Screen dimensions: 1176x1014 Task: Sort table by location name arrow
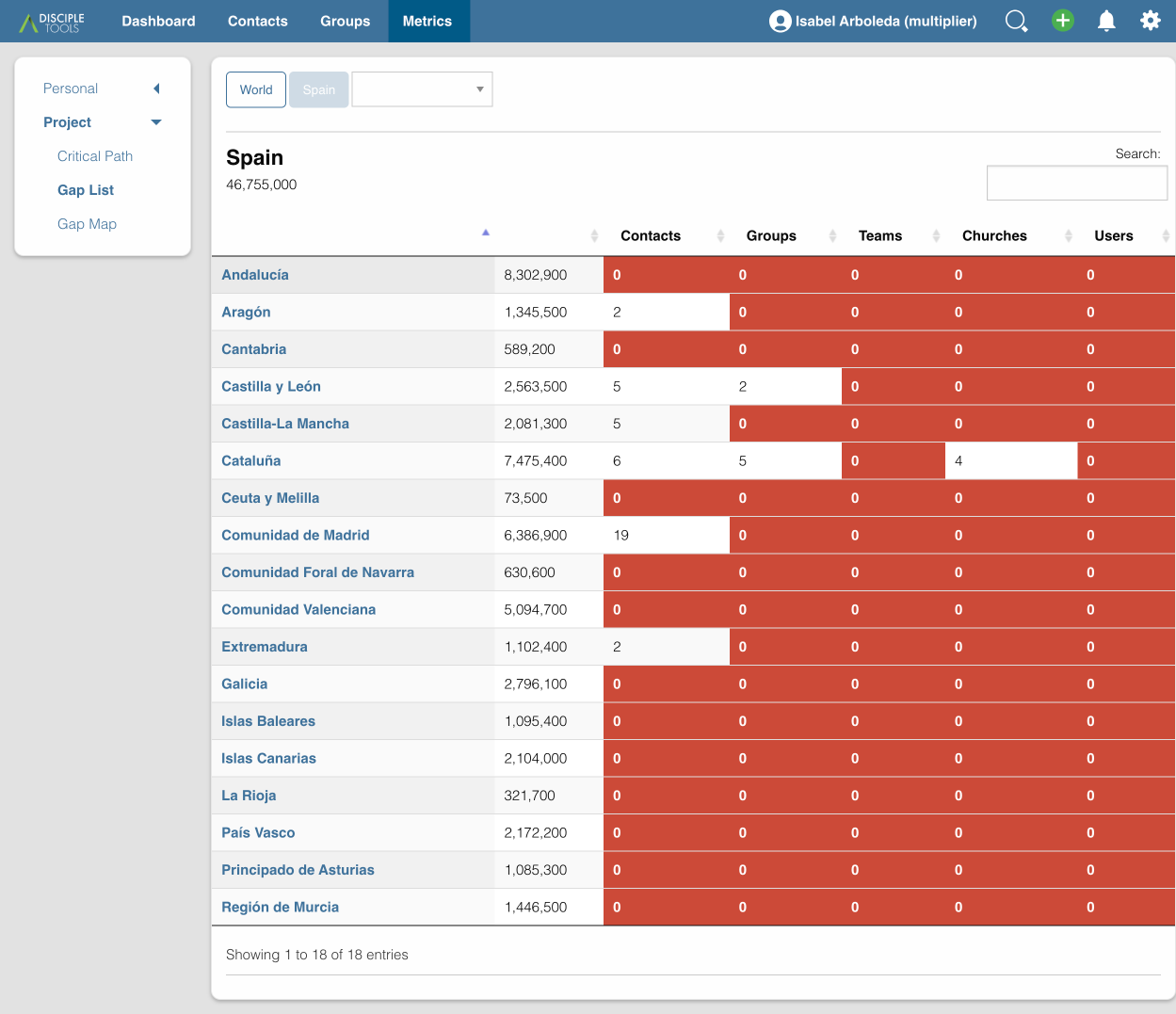point(486,233)
